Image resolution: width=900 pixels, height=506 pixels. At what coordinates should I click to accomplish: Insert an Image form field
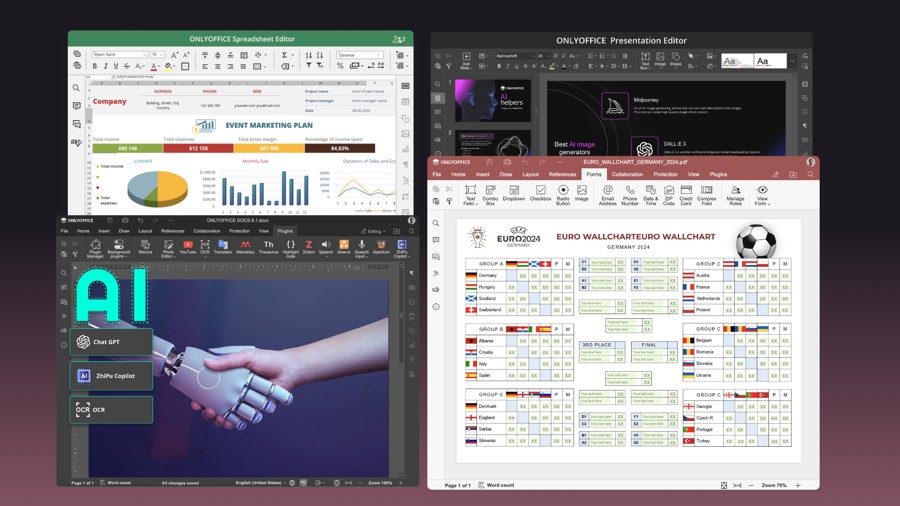tap(581, 193)
